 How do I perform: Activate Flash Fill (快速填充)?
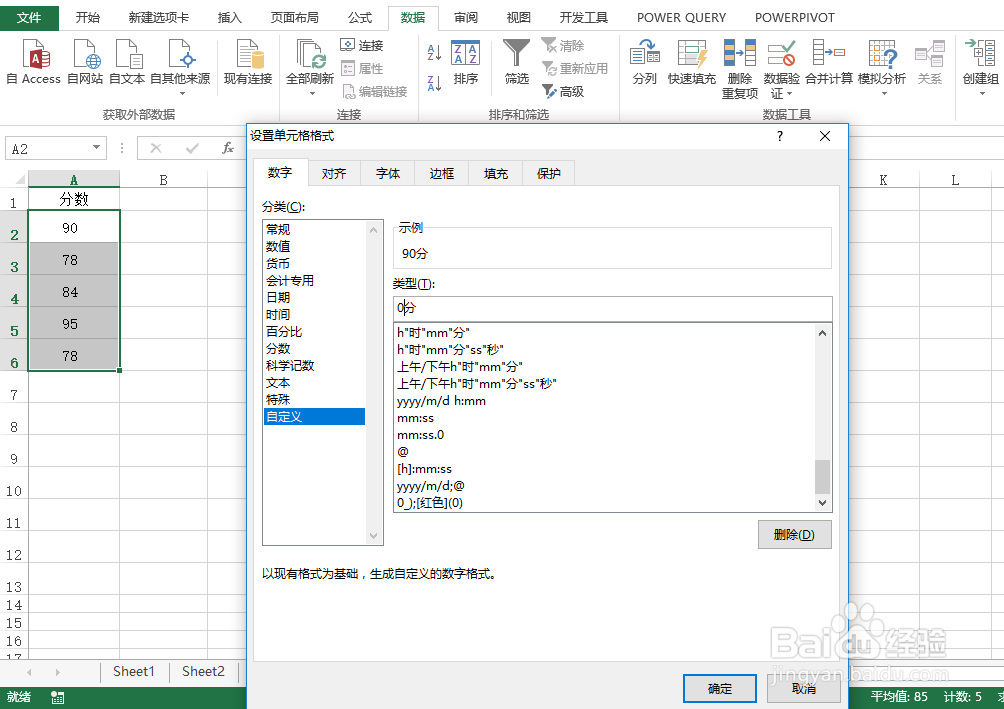coord(693,60)
